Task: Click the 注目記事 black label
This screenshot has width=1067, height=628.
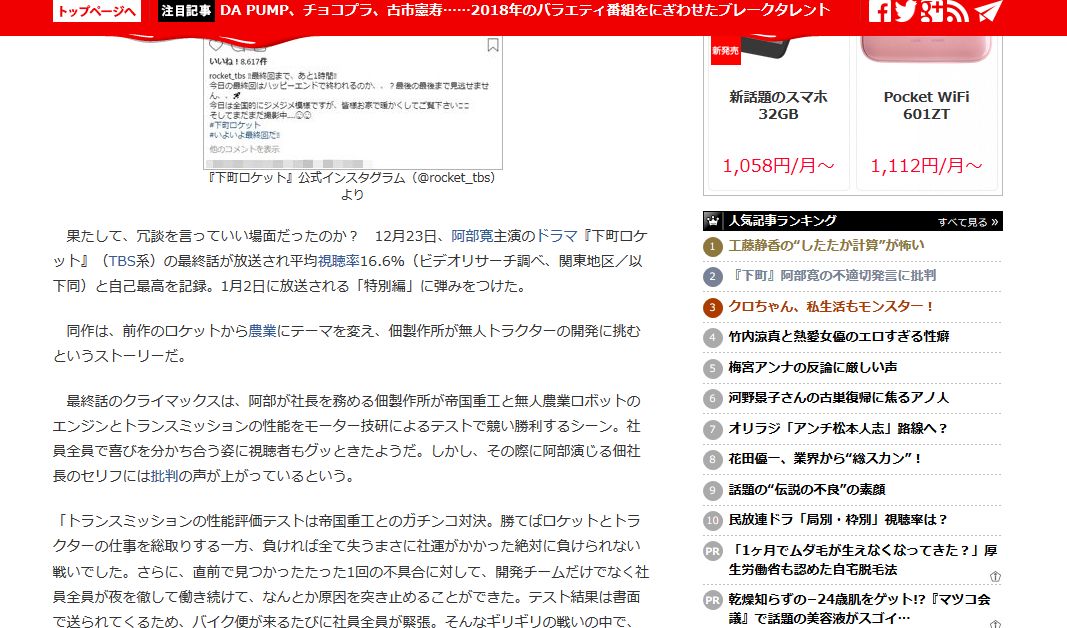Action: (186, 11)
